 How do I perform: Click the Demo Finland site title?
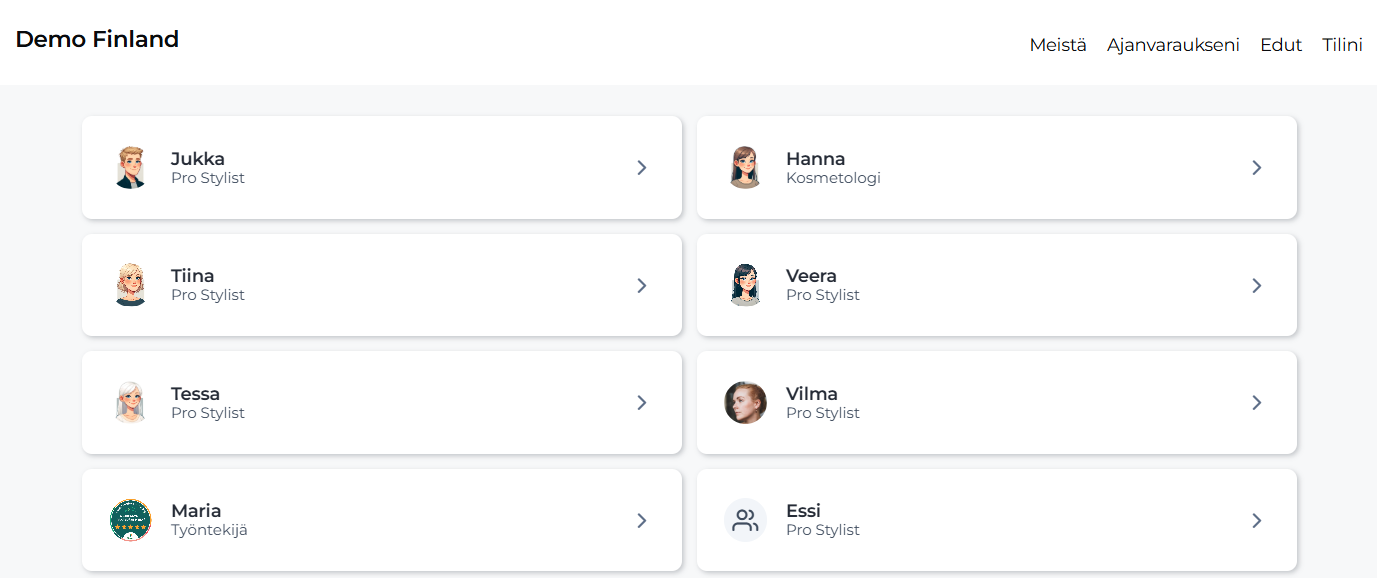coord(97,39)
